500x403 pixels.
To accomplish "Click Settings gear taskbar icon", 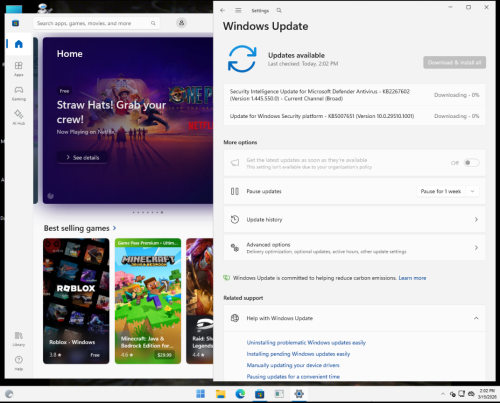I will click(x=299, y=394).
